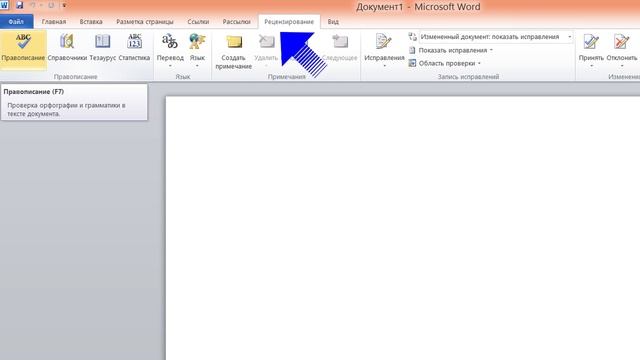Click the Word application icon in the title bar
The height and width of the screenshot is (360, 640).
(4, 6)
